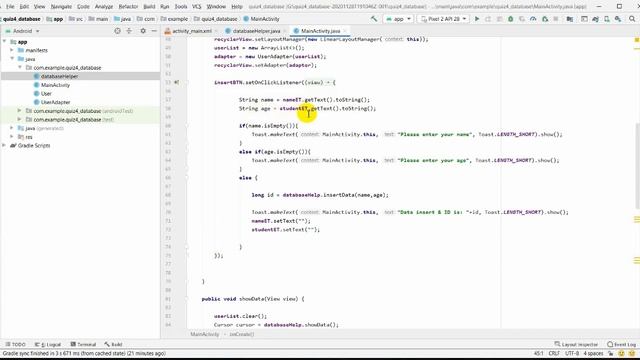Expand the com.example.quiz4_database test package

(20, 119)
